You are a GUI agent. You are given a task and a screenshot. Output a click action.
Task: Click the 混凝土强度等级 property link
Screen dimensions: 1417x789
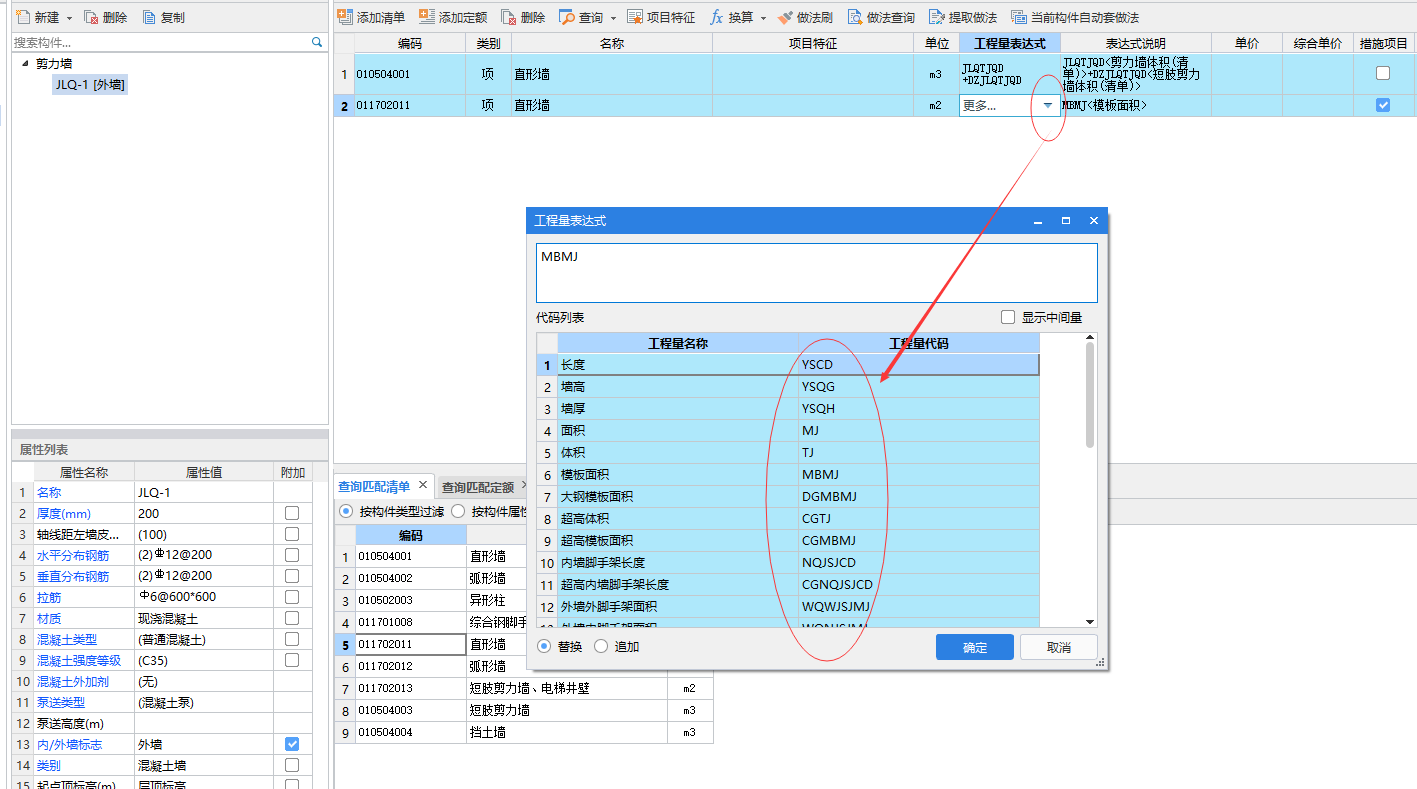(x=79, y=660)
